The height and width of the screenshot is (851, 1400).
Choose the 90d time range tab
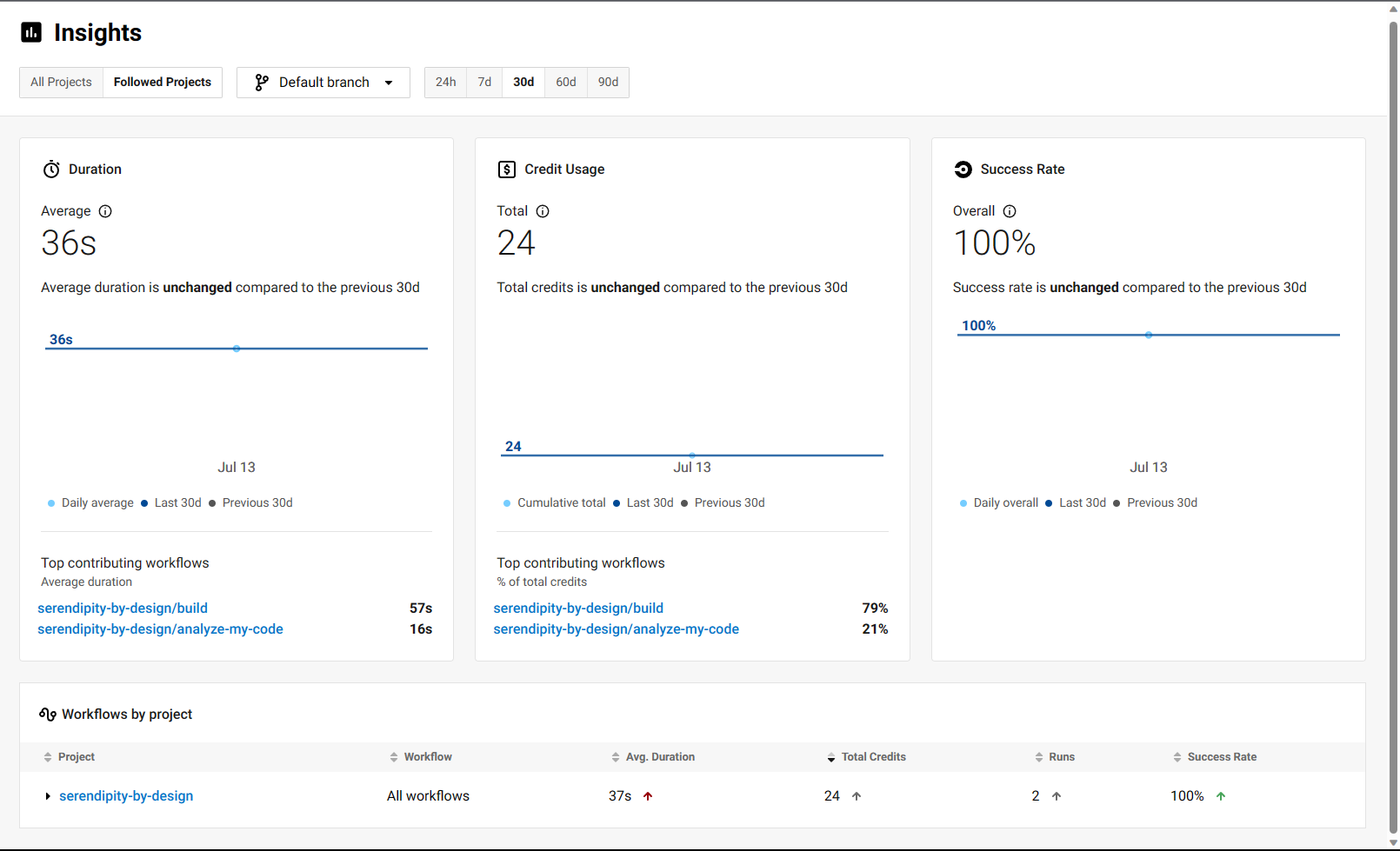tap(608, 83)
